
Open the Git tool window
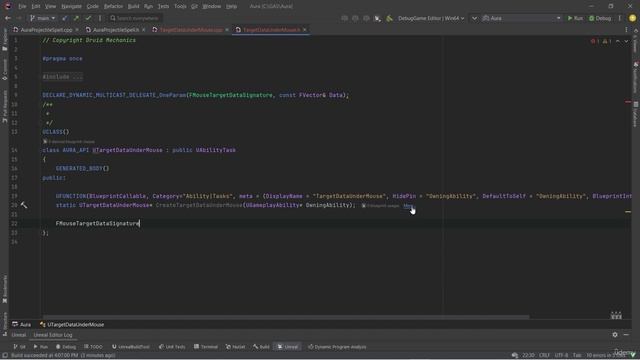20,347
